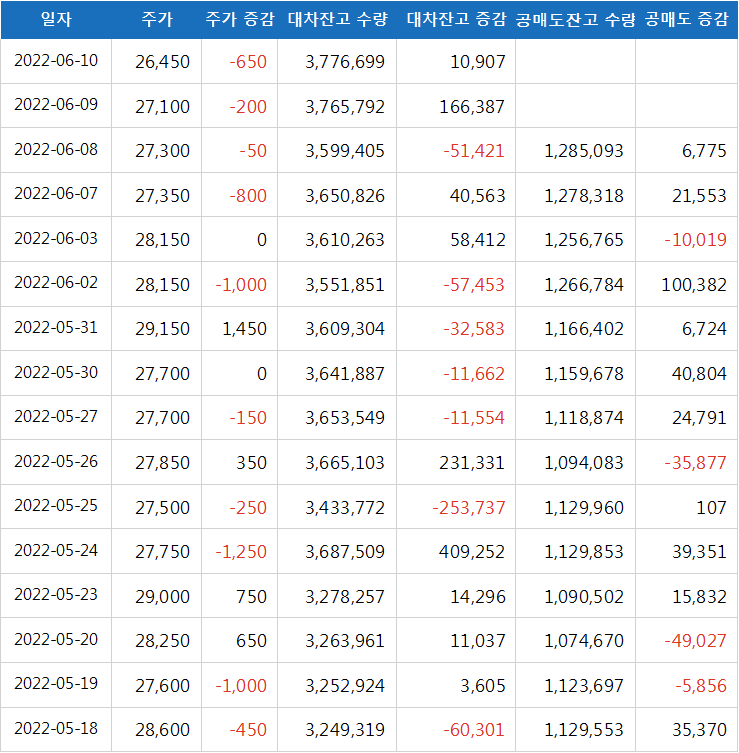Click price value 27,300
The image size is (739, 753).
162,151
